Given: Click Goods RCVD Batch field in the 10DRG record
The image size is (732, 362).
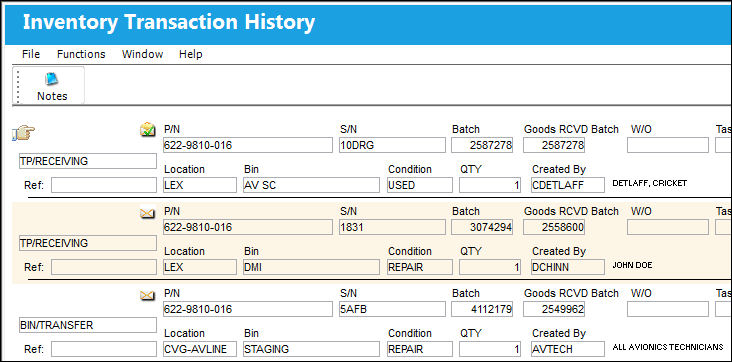Looking at the screenshot, I should (x=554, y=145).
